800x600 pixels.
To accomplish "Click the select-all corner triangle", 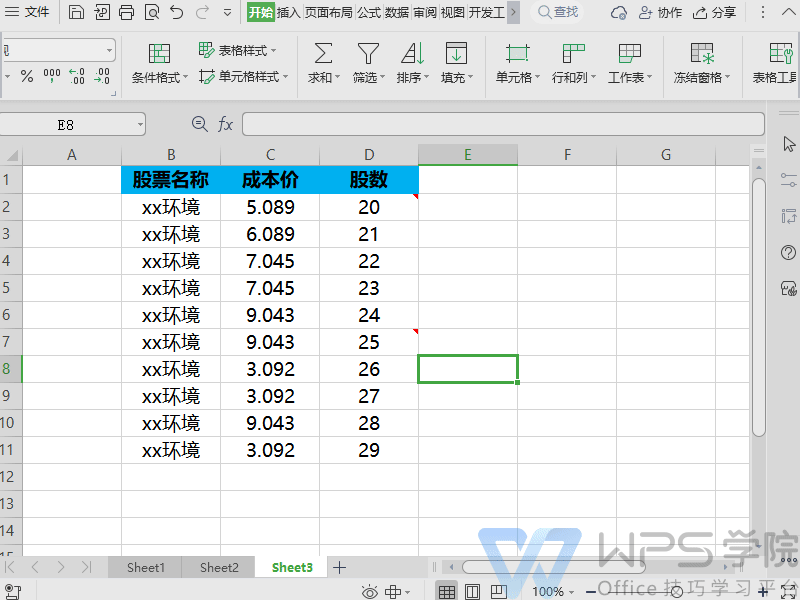I will pyautogui.click(x=11, y=155).
